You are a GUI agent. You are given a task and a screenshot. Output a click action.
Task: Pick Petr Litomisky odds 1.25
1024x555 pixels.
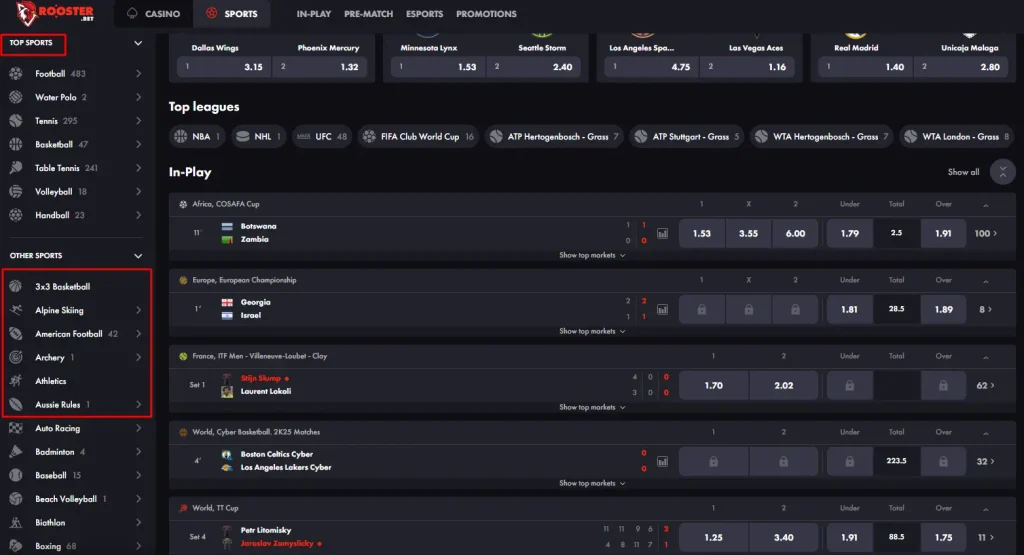(713, 537)
